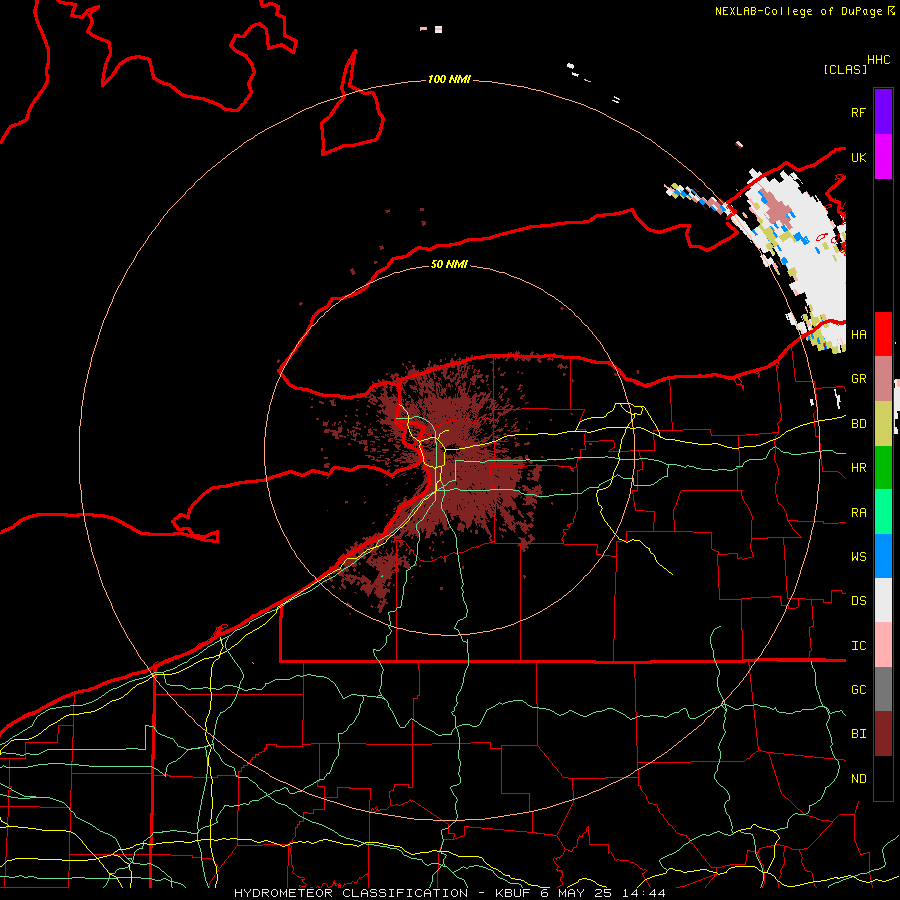Viewport: 900px width, 900px height.
Task: Click the DS legend label
Action: [858, 601]
